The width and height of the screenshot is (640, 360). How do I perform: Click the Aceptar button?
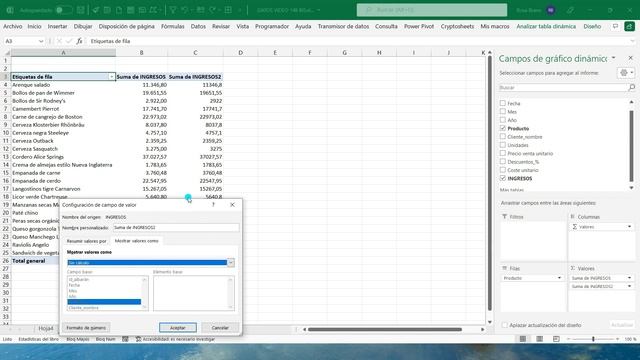[x=178, y=327]
